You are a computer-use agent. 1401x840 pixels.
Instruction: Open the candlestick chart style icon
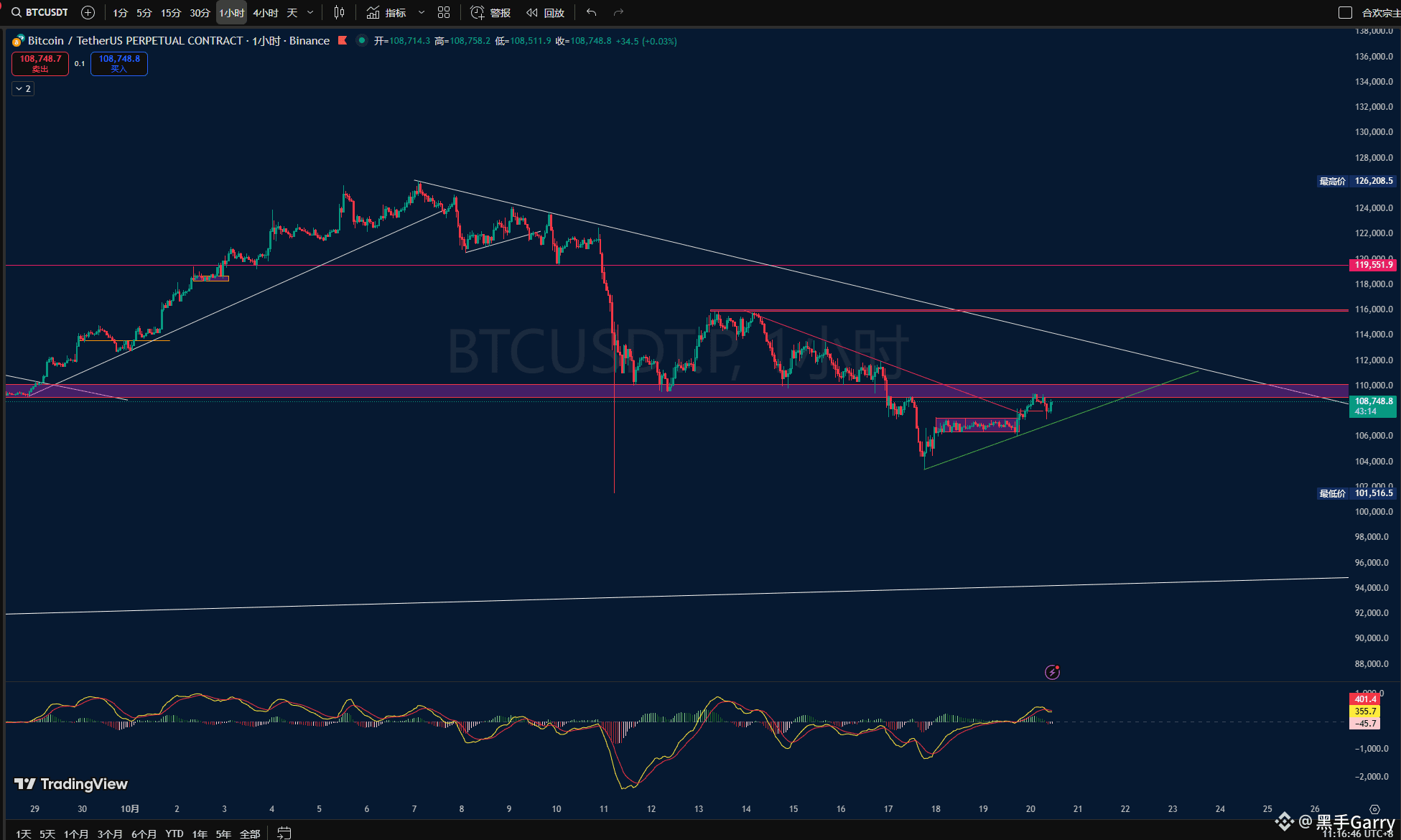(x=339, y=12)
